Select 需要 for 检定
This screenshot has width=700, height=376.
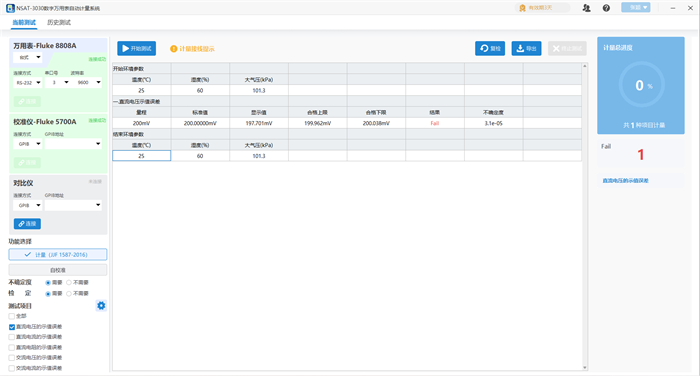48,293
